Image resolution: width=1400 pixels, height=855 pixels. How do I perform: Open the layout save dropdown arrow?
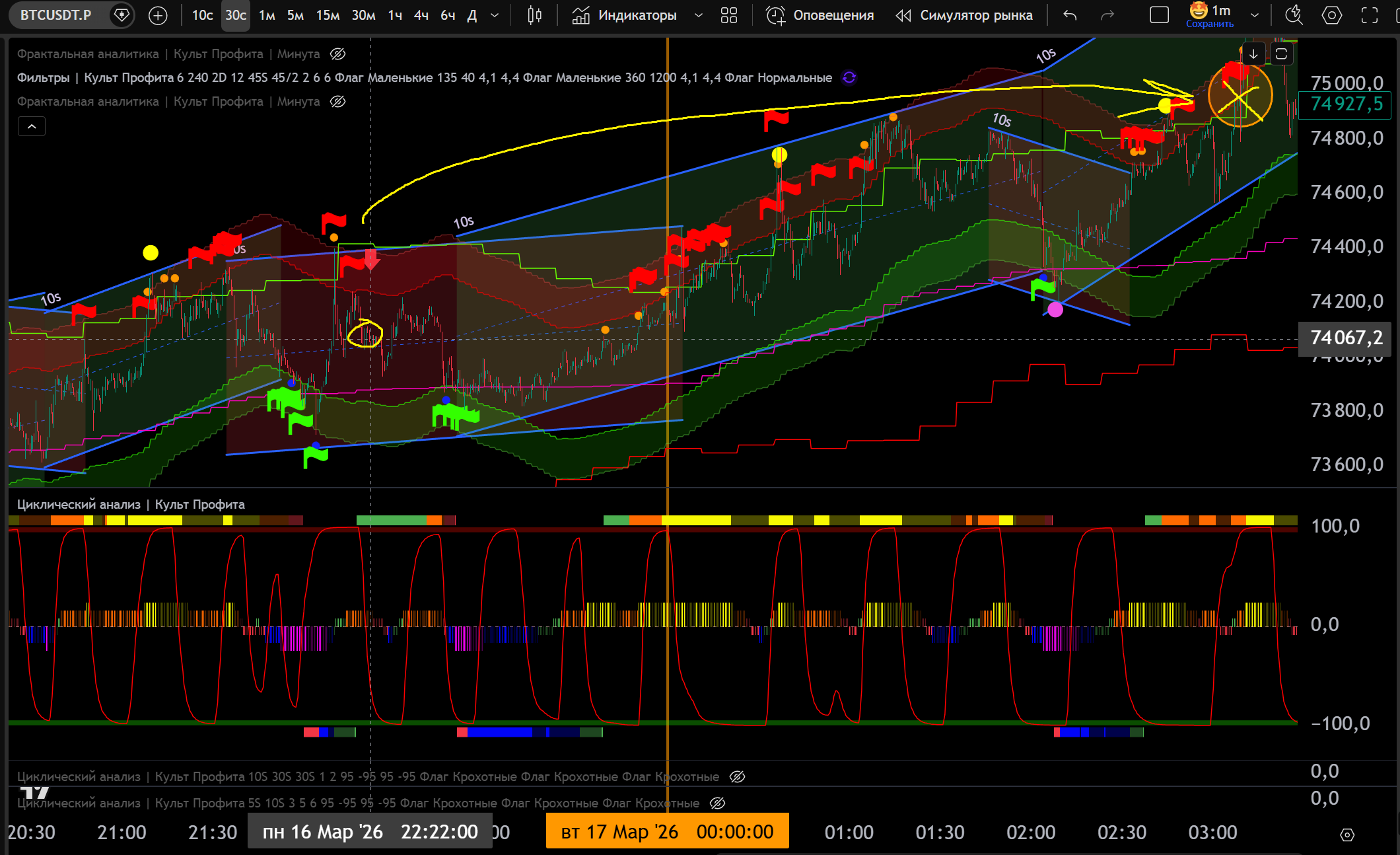(1255, 15)
